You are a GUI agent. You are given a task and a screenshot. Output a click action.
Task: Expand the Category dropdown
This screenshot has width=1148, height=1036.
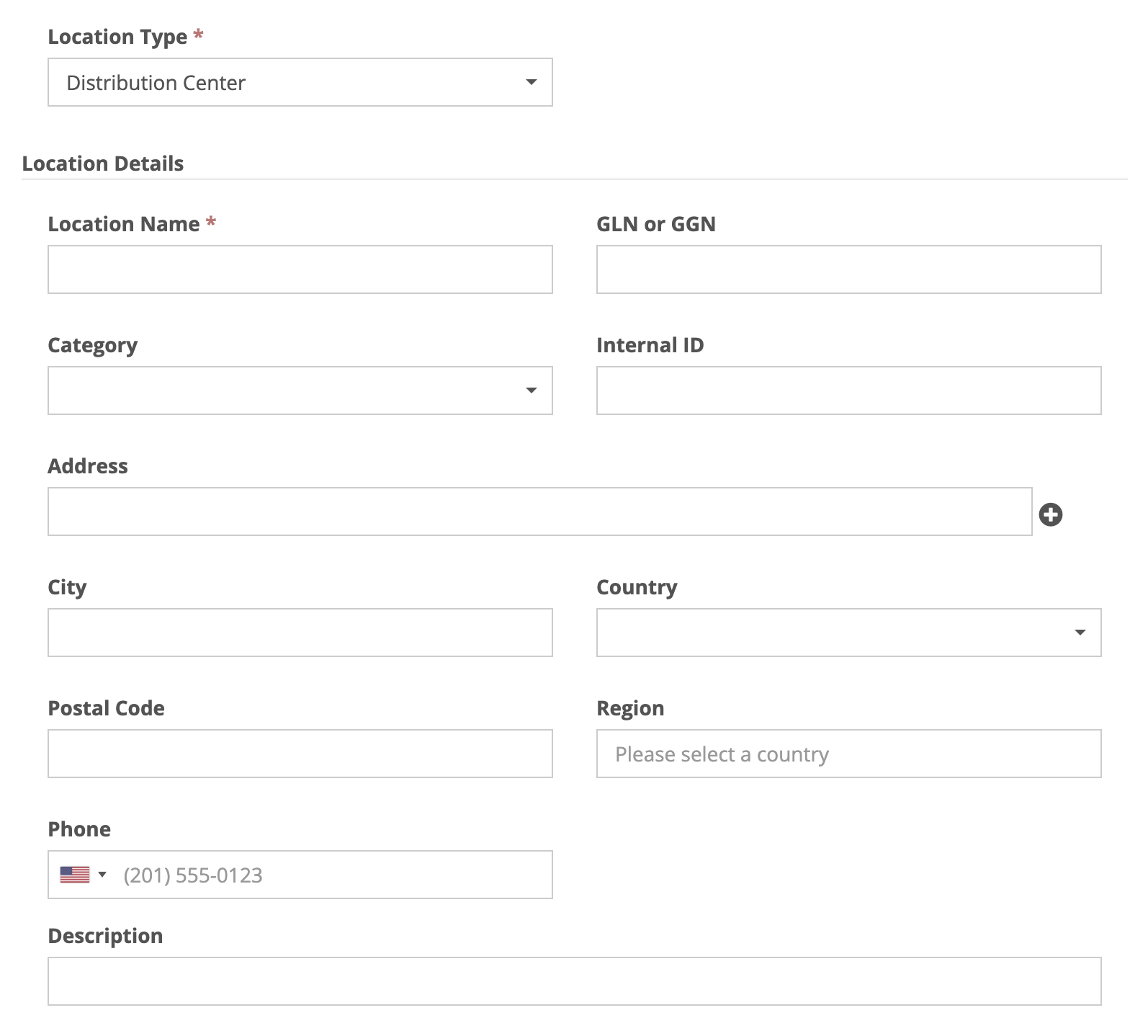pyautogui.click(x=300, y=390)
